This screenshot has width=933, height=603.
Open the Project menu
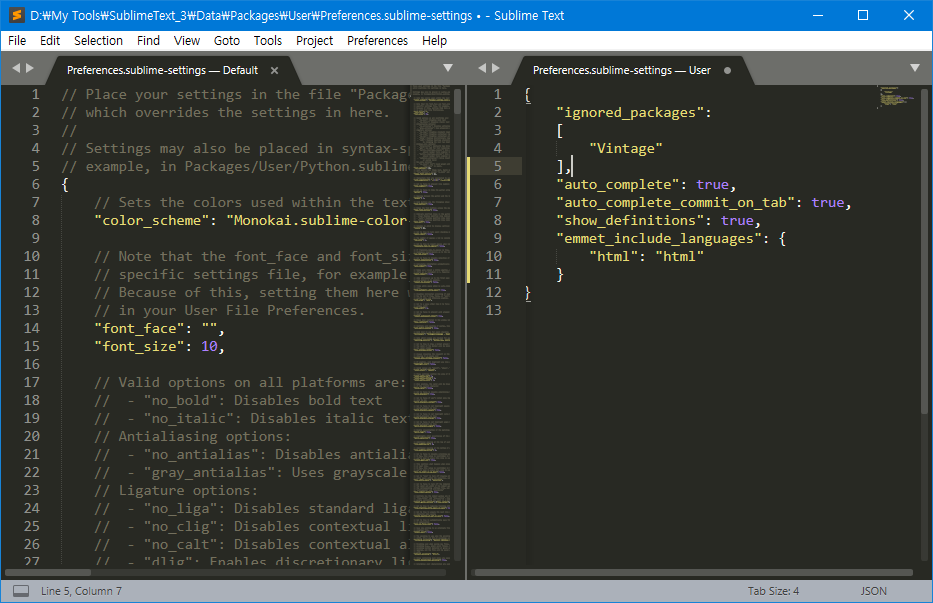(314, 40)
